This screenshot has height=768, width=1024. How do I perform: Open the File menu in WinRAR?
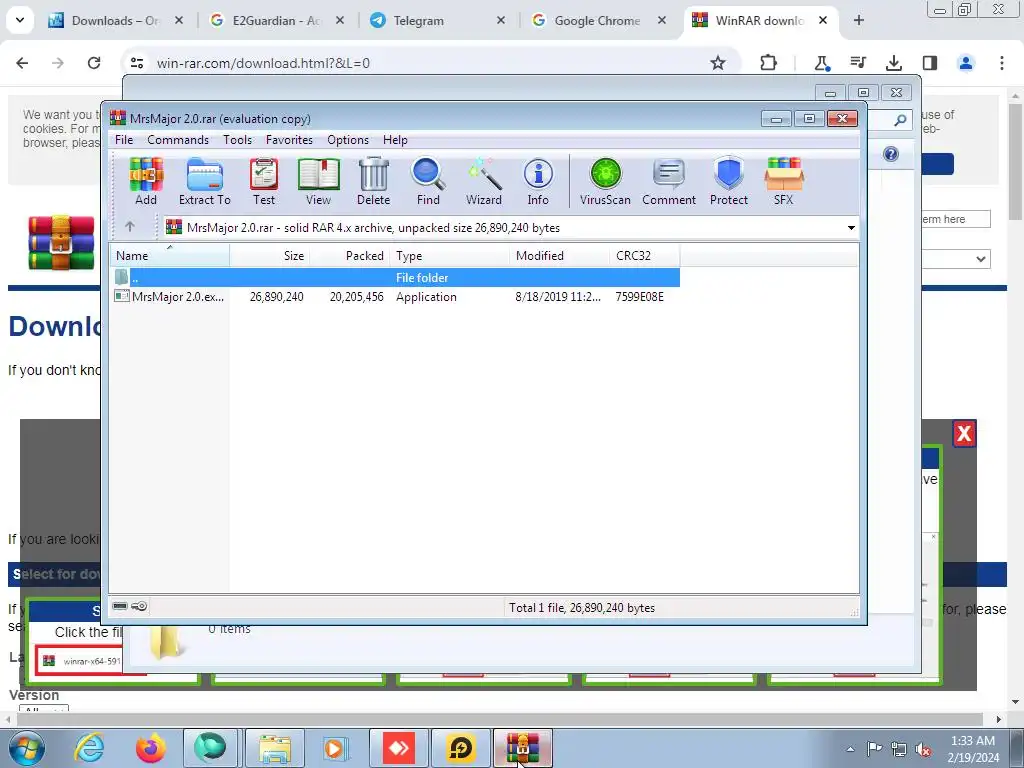point(124,140)
